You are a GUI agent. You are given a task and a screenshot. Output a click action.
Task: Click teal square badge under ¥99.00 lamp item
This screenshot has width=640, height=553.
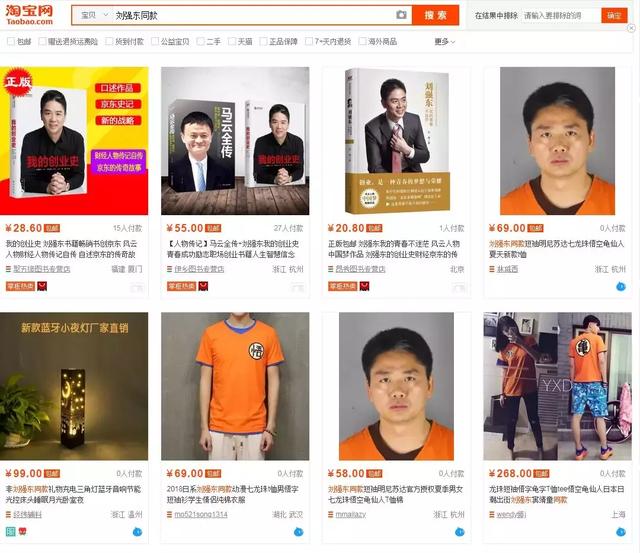[11, 532]
